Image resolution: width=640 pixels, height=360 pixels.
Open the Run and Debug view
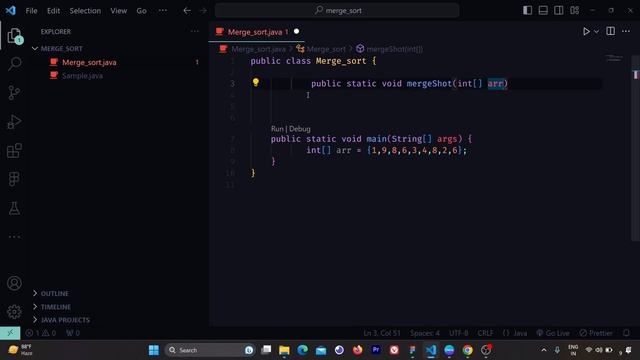pyautogui.click(x=14, y=122)
